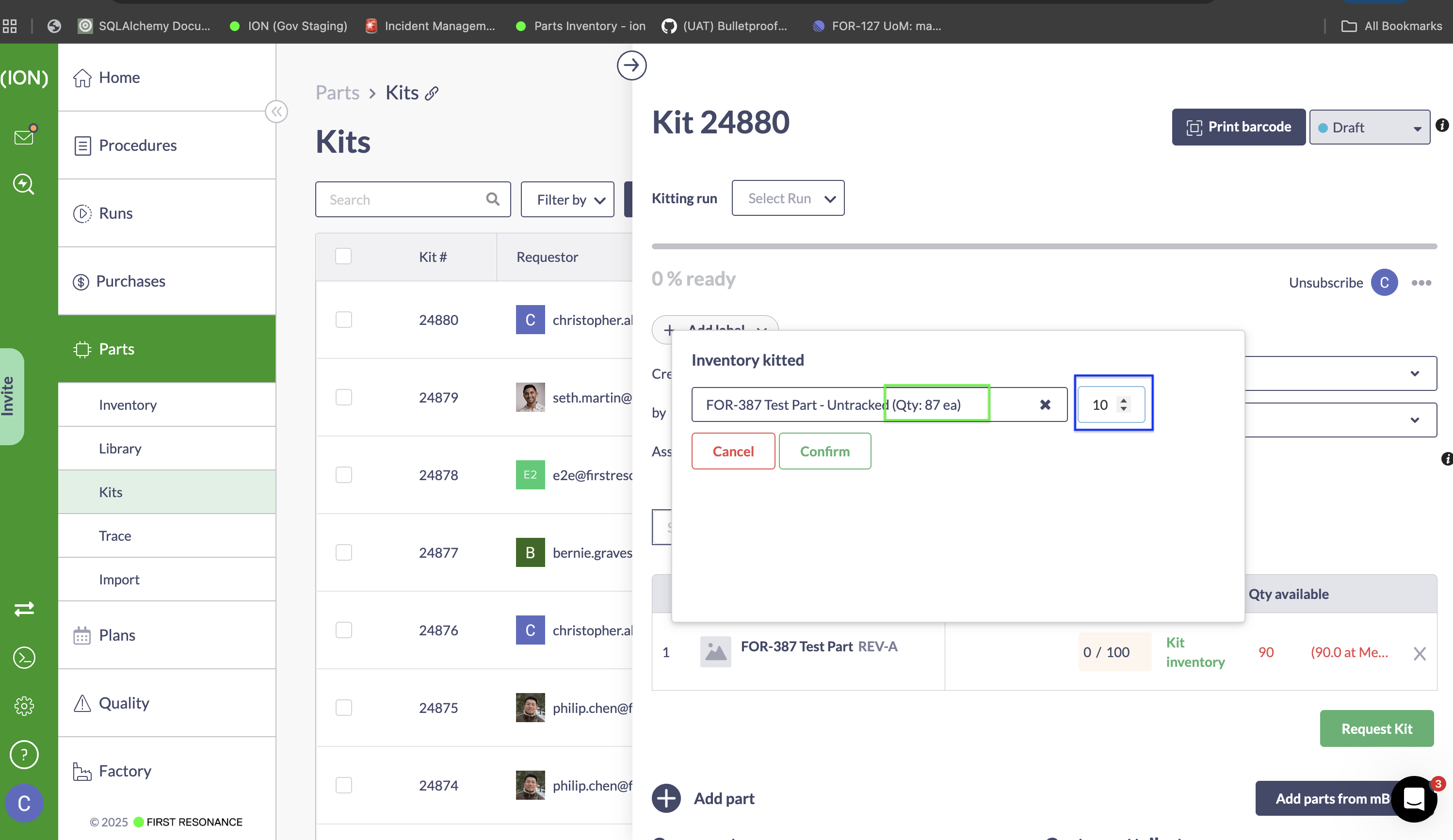This screenshot has height=840, width=1453.
Task: Open the mail inbox icon in sidebar
Action: [x=24, y=137]
